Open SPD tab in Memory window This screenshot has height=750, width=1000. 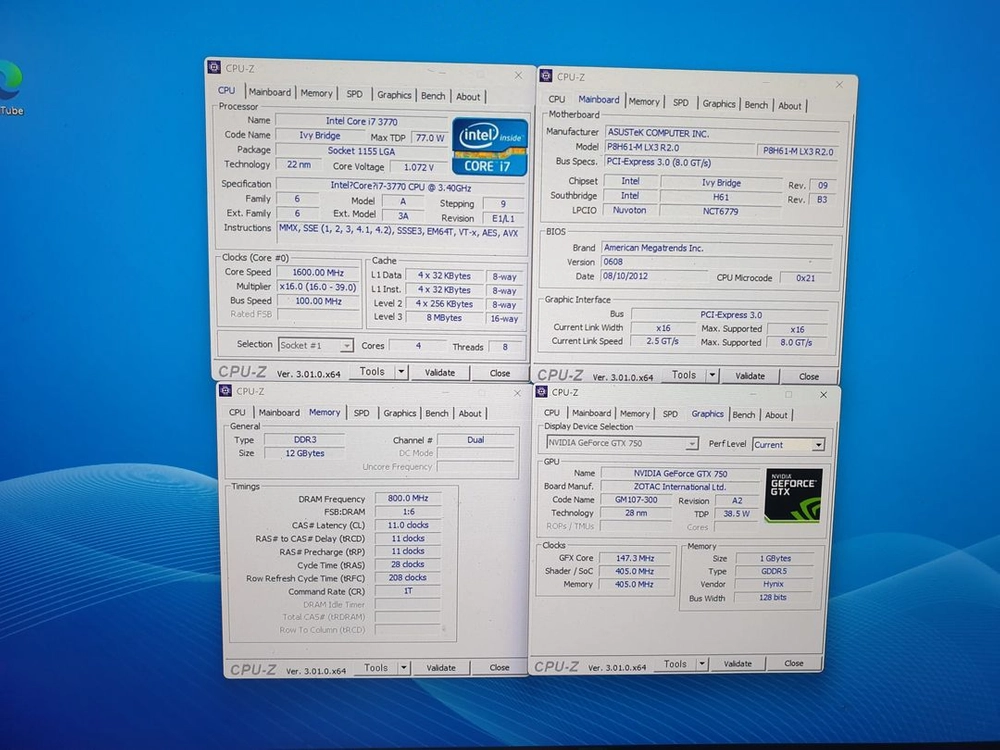coord(362,413)
